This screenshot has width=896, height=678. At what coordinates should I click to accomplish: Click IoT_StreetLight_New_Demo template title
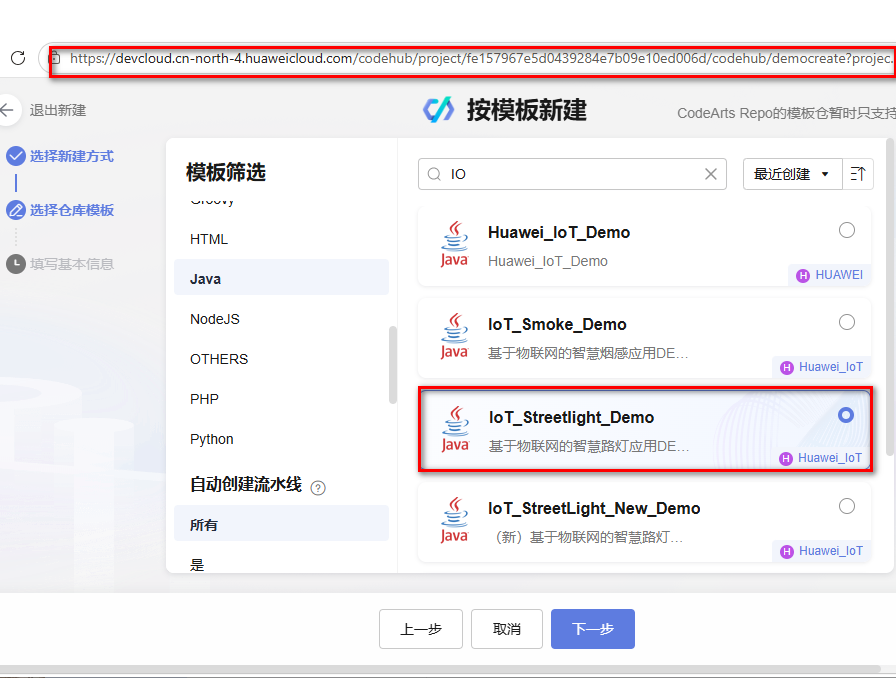click(594, 508)
